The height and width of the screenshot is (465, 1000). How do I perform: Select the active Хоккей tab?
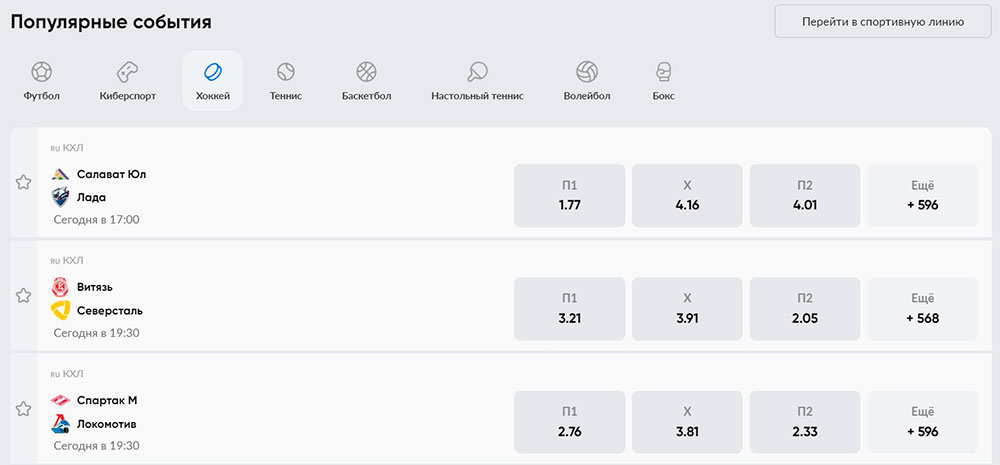tap(213, 80)
